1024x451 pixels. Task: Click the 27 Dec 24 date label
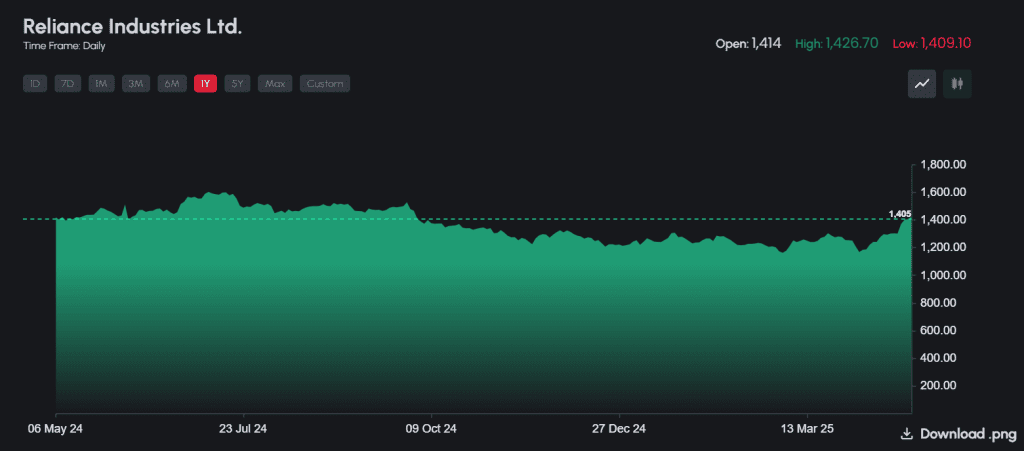point(619,429)
